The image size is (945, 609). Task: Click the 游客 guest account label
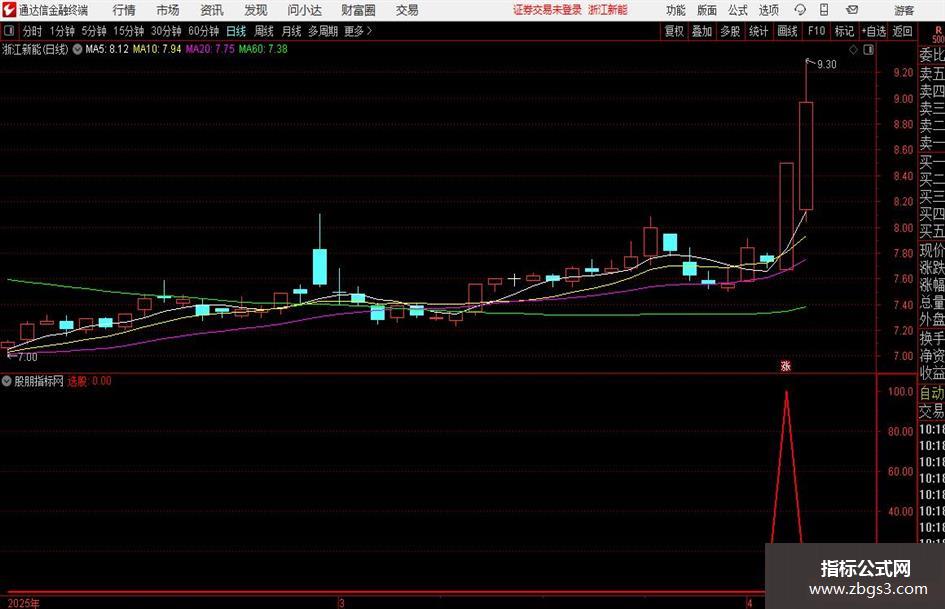point(903,10)
